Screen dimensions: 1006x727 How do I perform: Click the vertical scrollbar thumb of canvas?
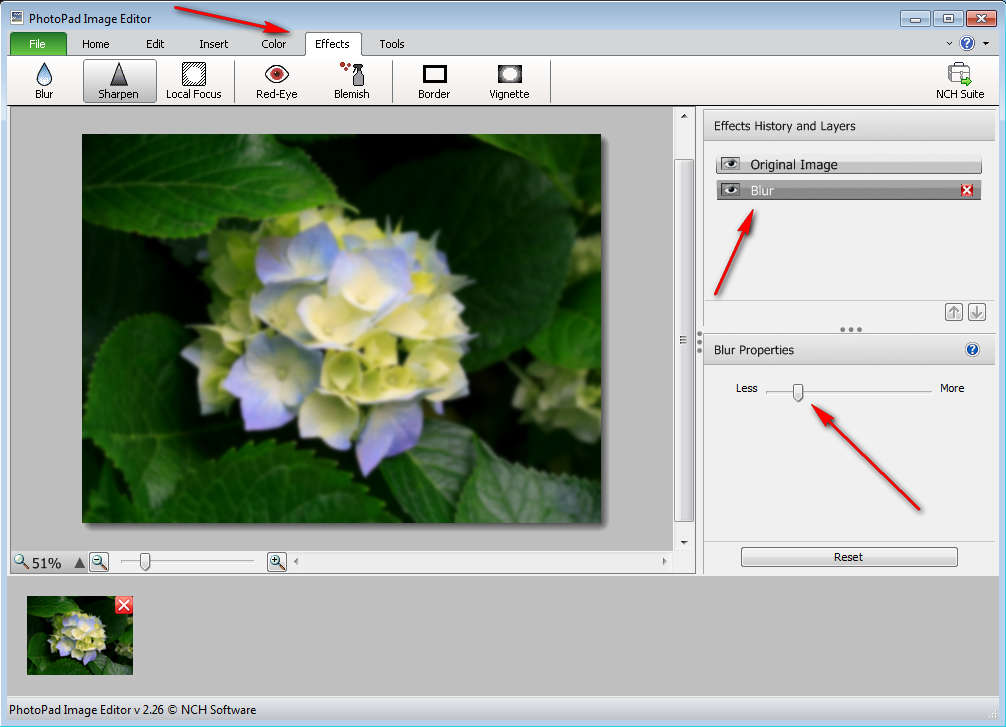(x=684, y=340)
